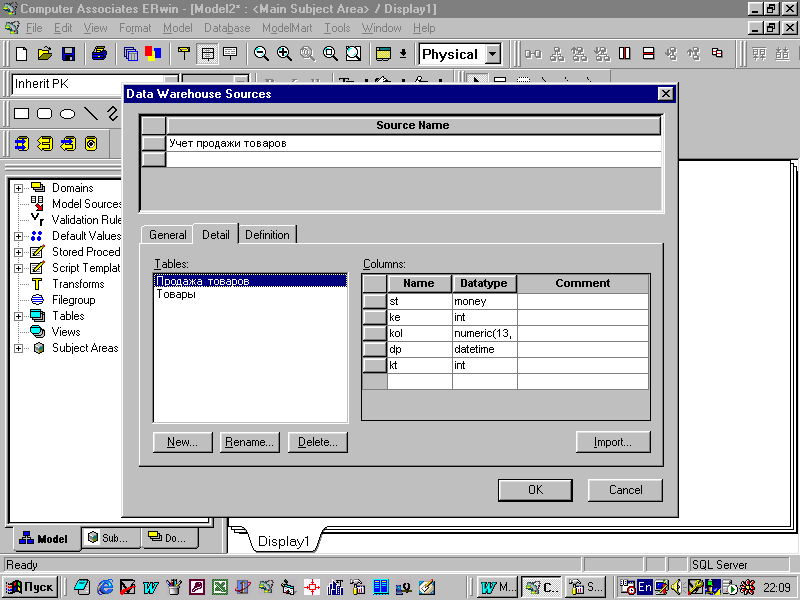Open the Physical model type dropdown

pyautogui.click(x=493, y=54)
